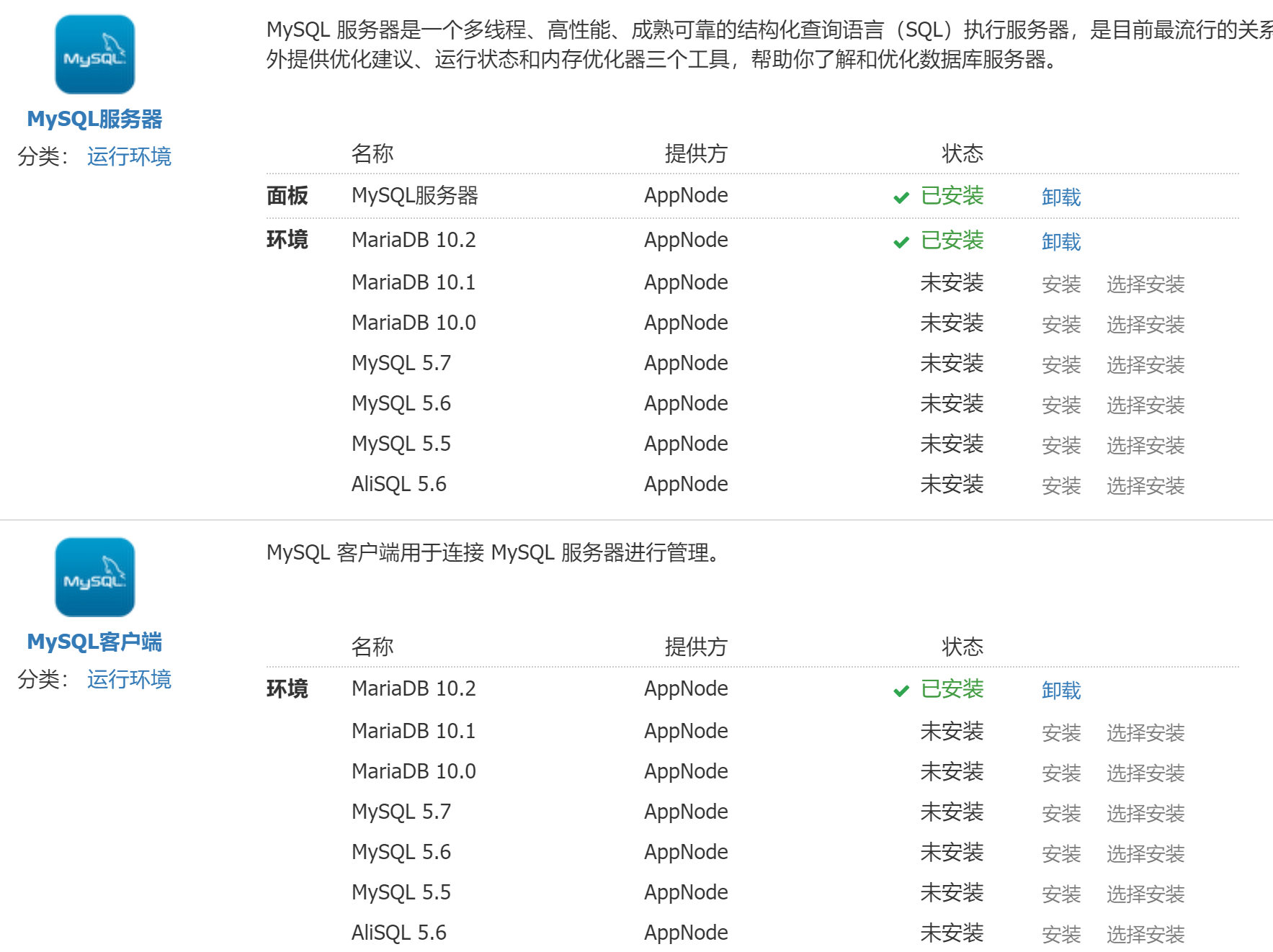1273x952 pixels.
Task: Choose 选择安装 for server MariaDB 10.0
Action: (1145, 324)
